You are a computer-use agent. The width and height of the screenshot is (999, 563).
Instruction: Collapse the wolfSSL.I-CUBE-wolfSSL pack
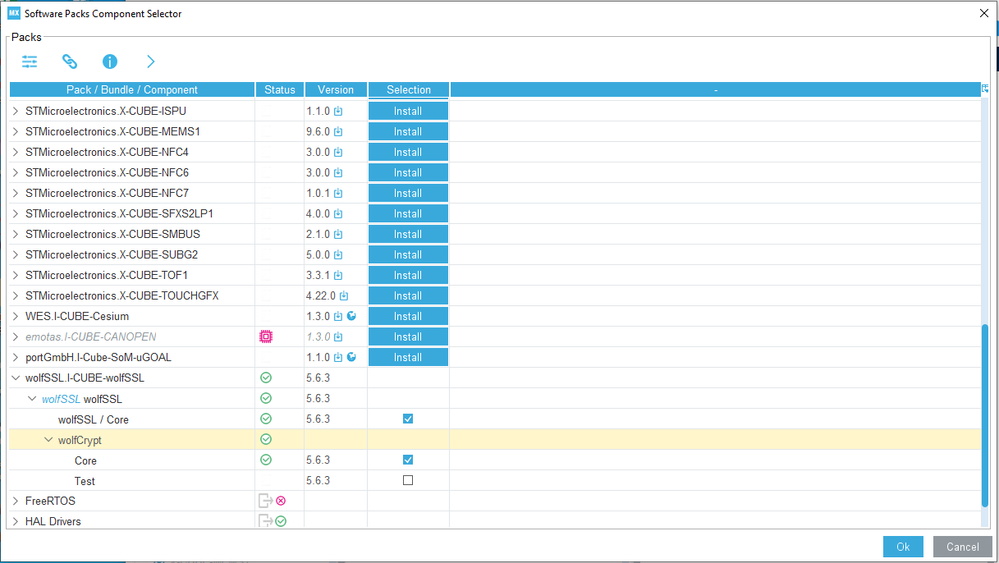click(15, 378)
